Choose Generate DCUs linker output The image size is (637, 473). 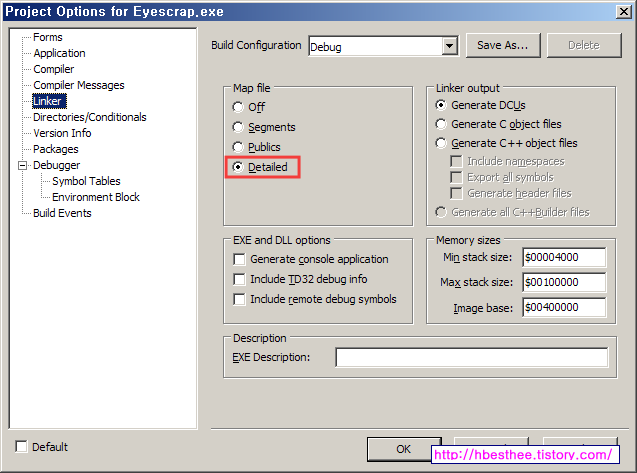tap(480, 105)
